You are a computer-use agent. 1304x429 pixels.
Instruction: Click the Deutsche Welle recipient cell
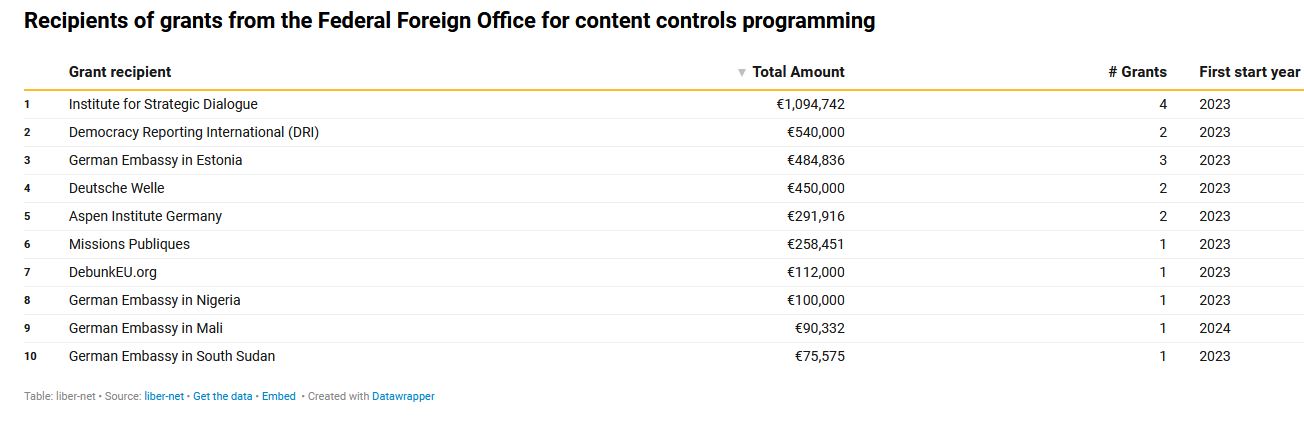pos(116,188)
